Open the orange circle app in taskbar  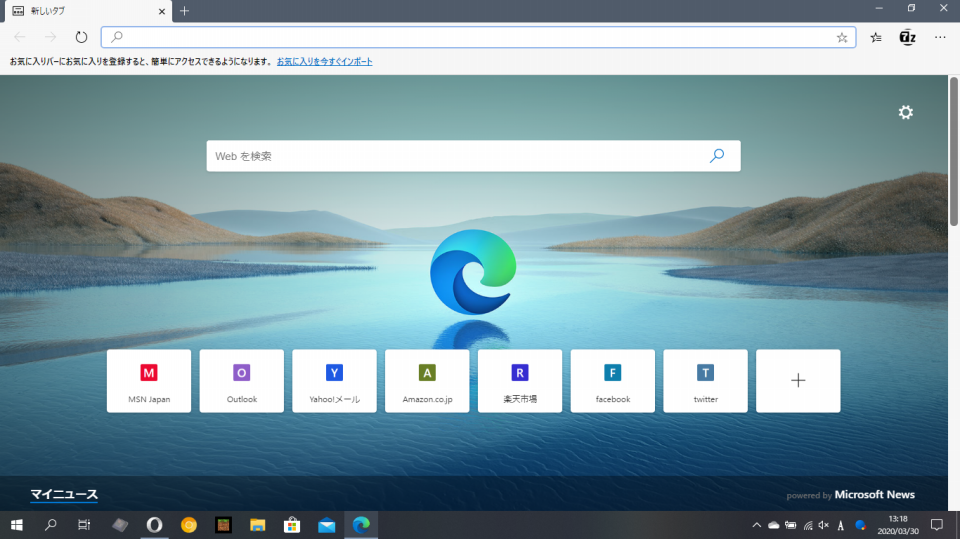click(189, 525)
